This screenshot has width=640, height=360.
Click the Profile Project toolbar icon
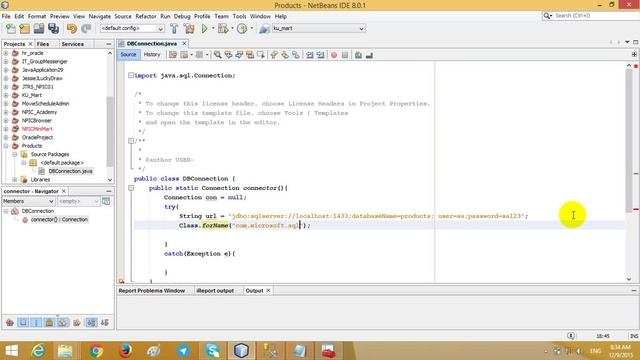pyautogui.click(x=242, y=28)
